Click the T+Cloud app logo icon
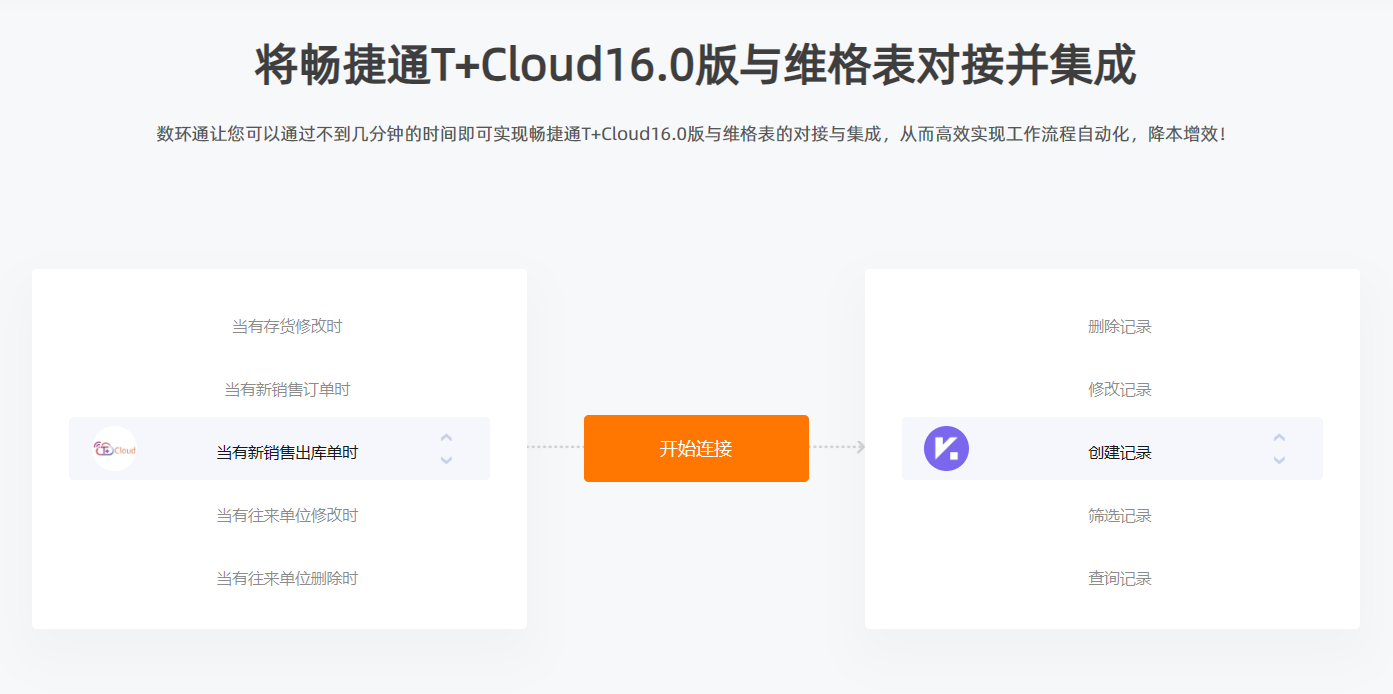Image resolution: width=1393 pixels, height=694 pixels. click(x=115, y=449)
